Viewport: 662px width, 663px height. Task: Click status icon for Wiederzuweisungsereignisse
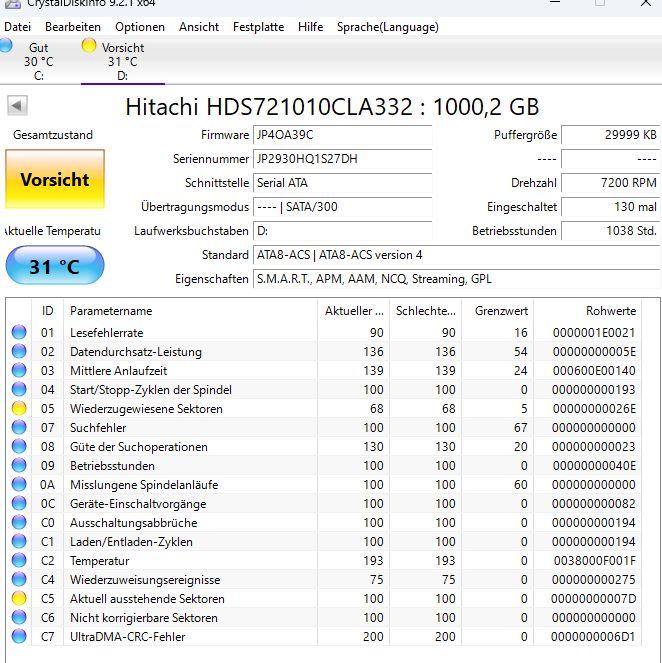19,580
